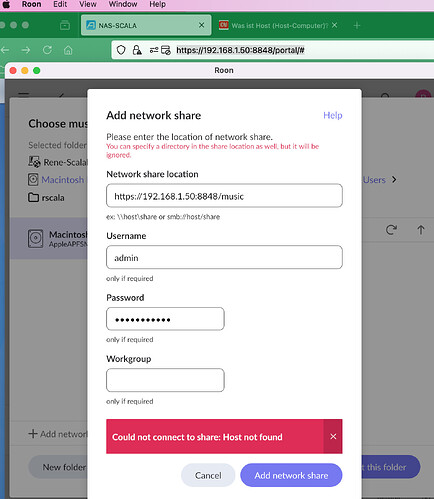The image size is (434, 499).
Task: Select the Macintosh AppleAPFS volume row
Action: point(49,239)
